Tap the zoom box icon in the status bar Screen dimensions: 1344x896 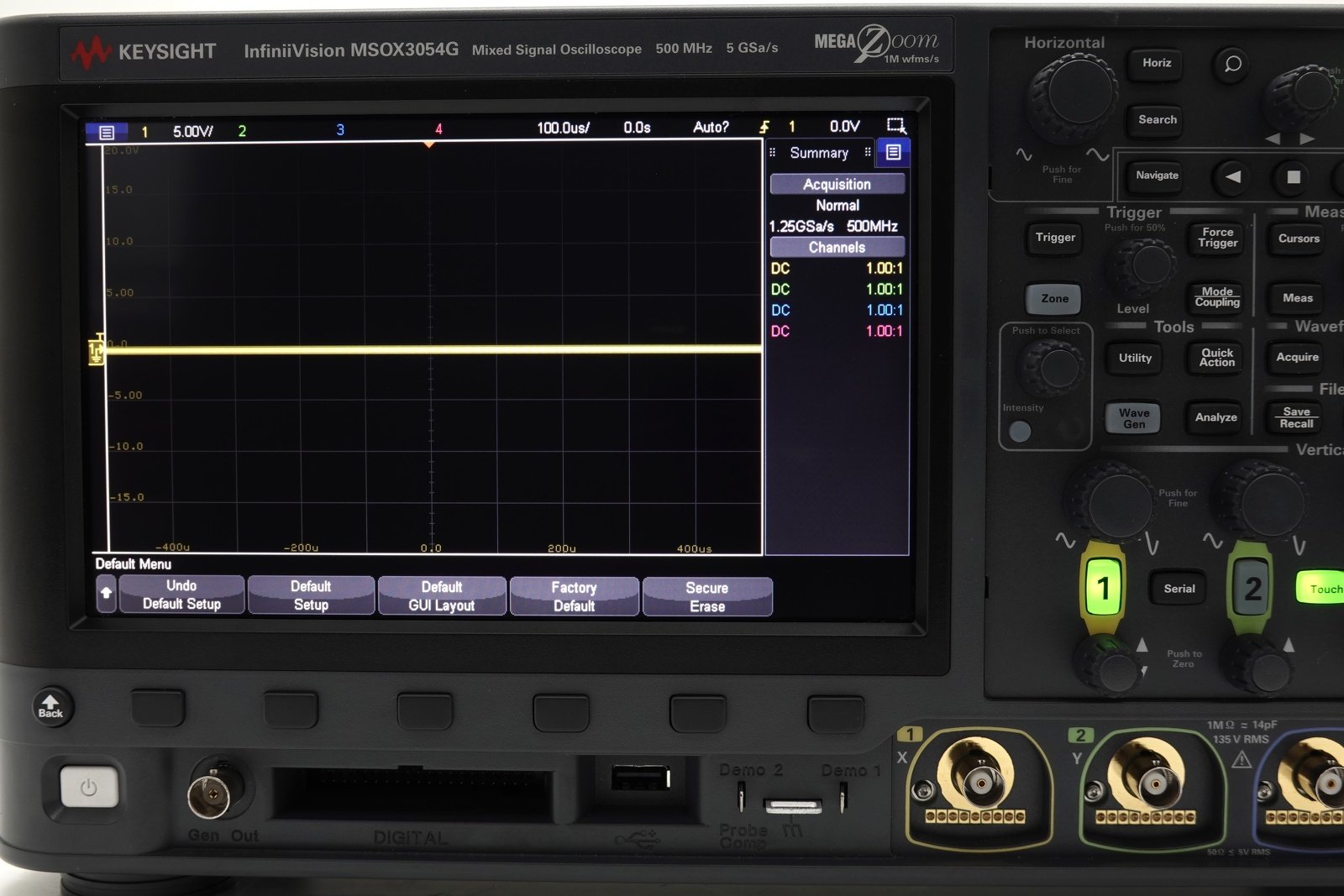point(896,126)
